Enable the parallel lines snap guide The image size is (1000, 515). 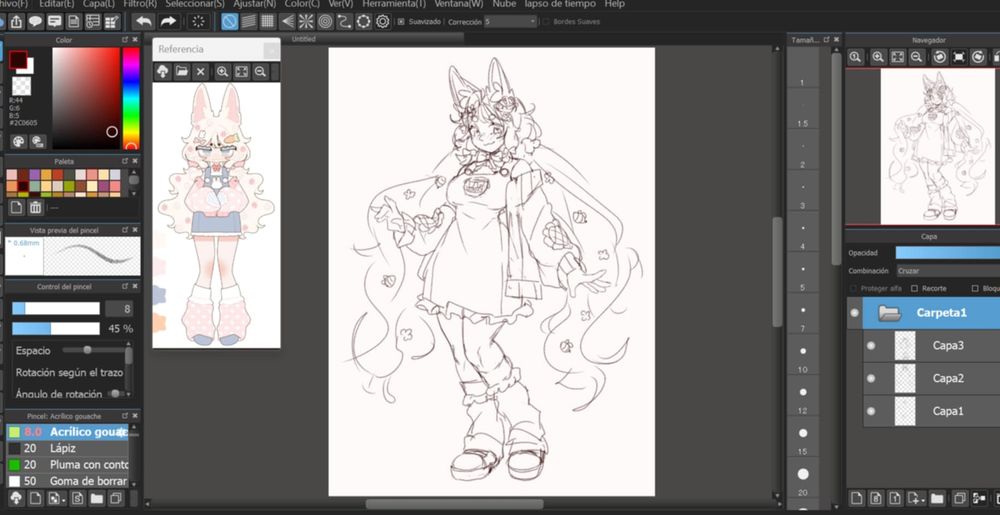pyautogui.click(x=249, y=22)
